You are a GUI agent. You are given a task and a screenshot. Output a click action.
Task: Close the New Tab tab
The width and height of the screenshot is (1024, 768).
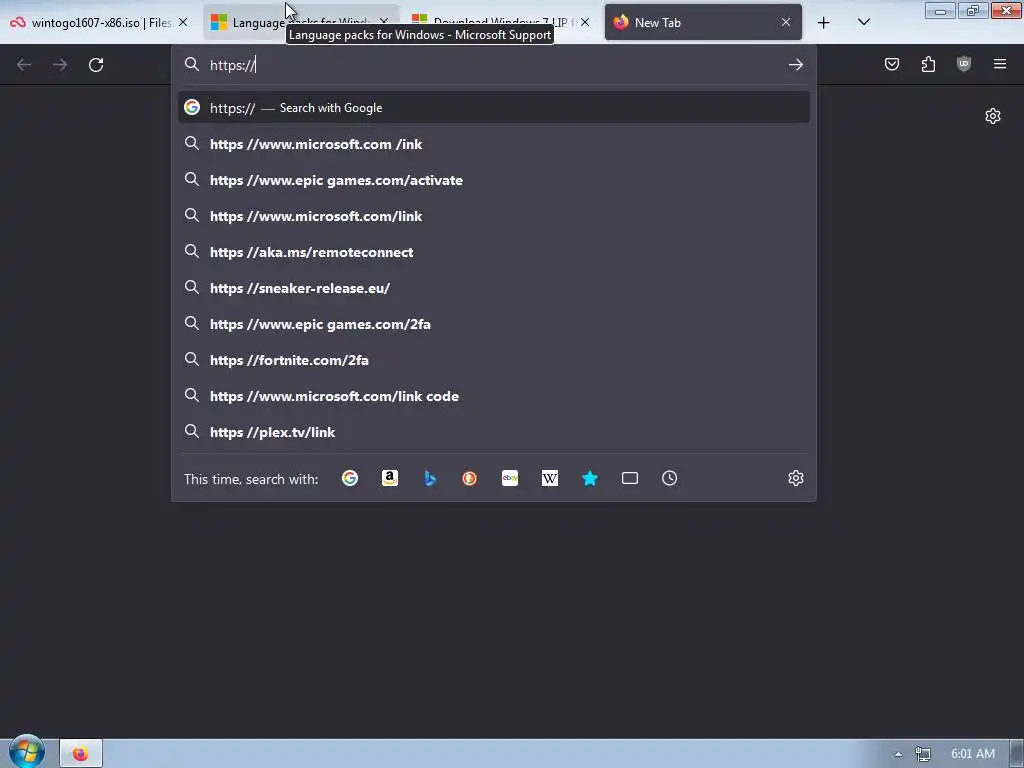point(786,22)
